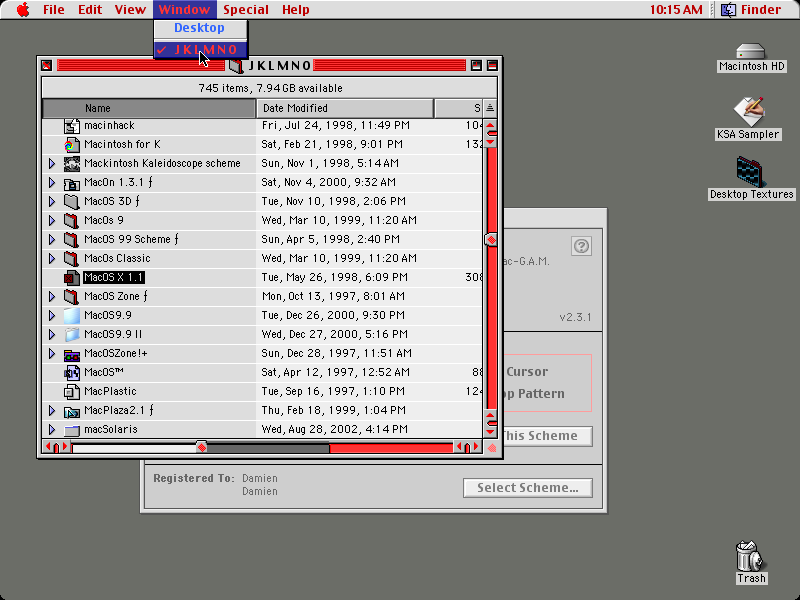Open the Finder application menu
Screen dimensions: 800x600
pos(753,10)
